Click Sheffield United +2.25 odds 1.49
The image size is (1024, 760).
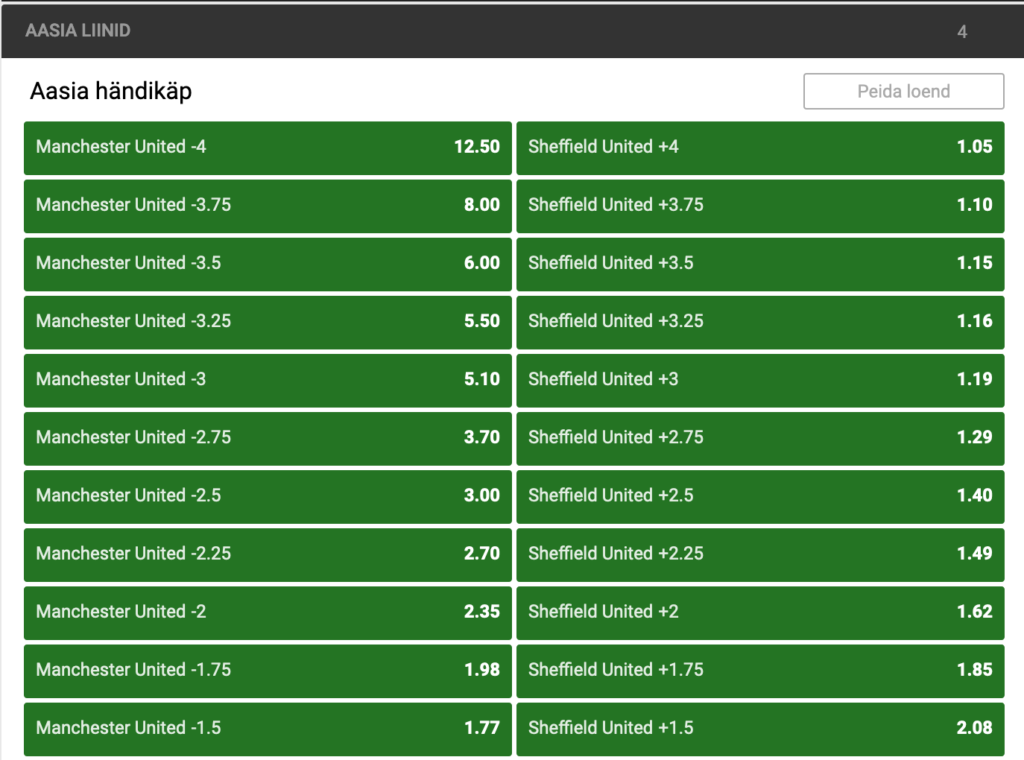(760, 553)
